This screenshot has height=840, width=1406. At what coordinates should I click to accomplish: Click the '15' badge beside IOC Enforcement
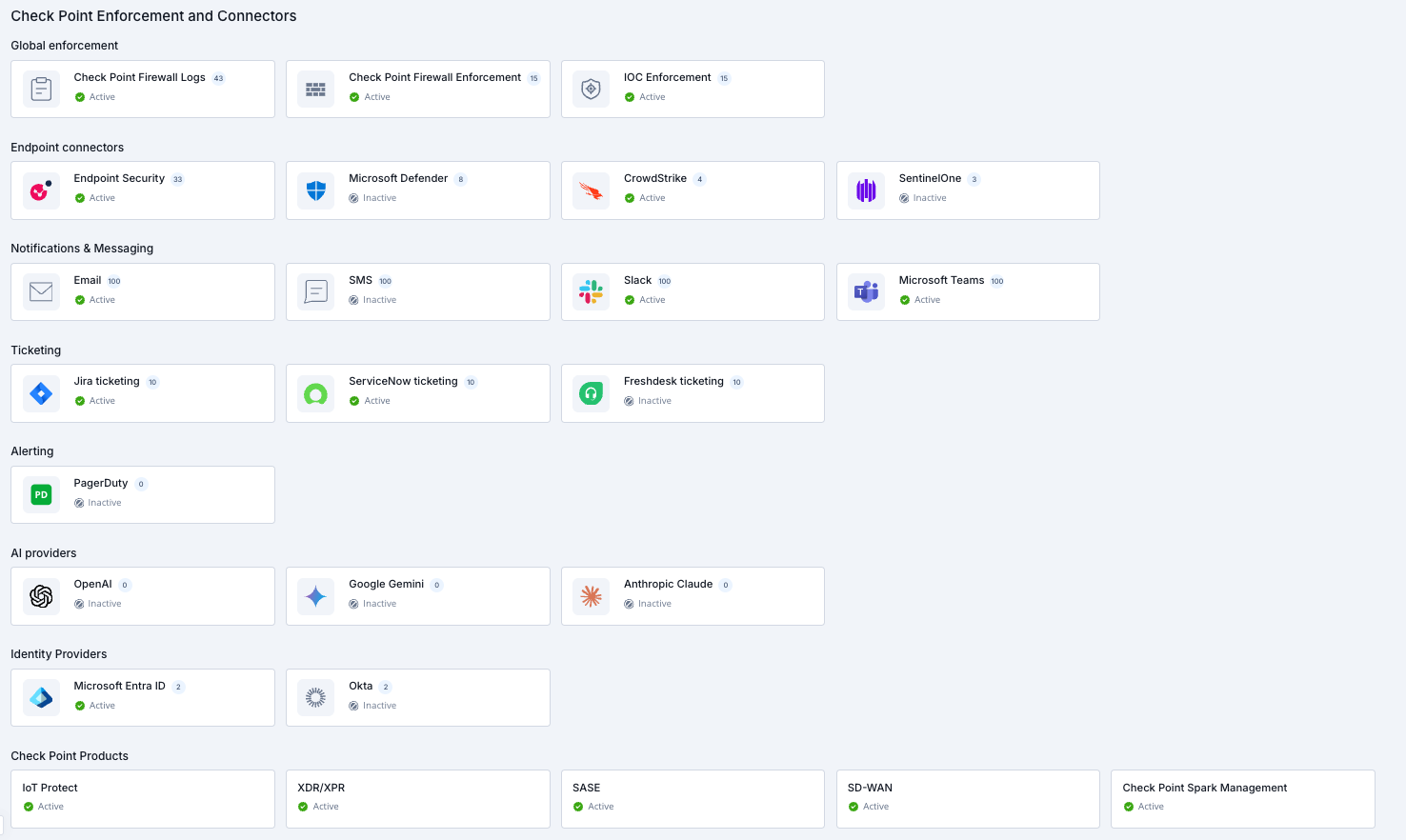tap(724, 78)
